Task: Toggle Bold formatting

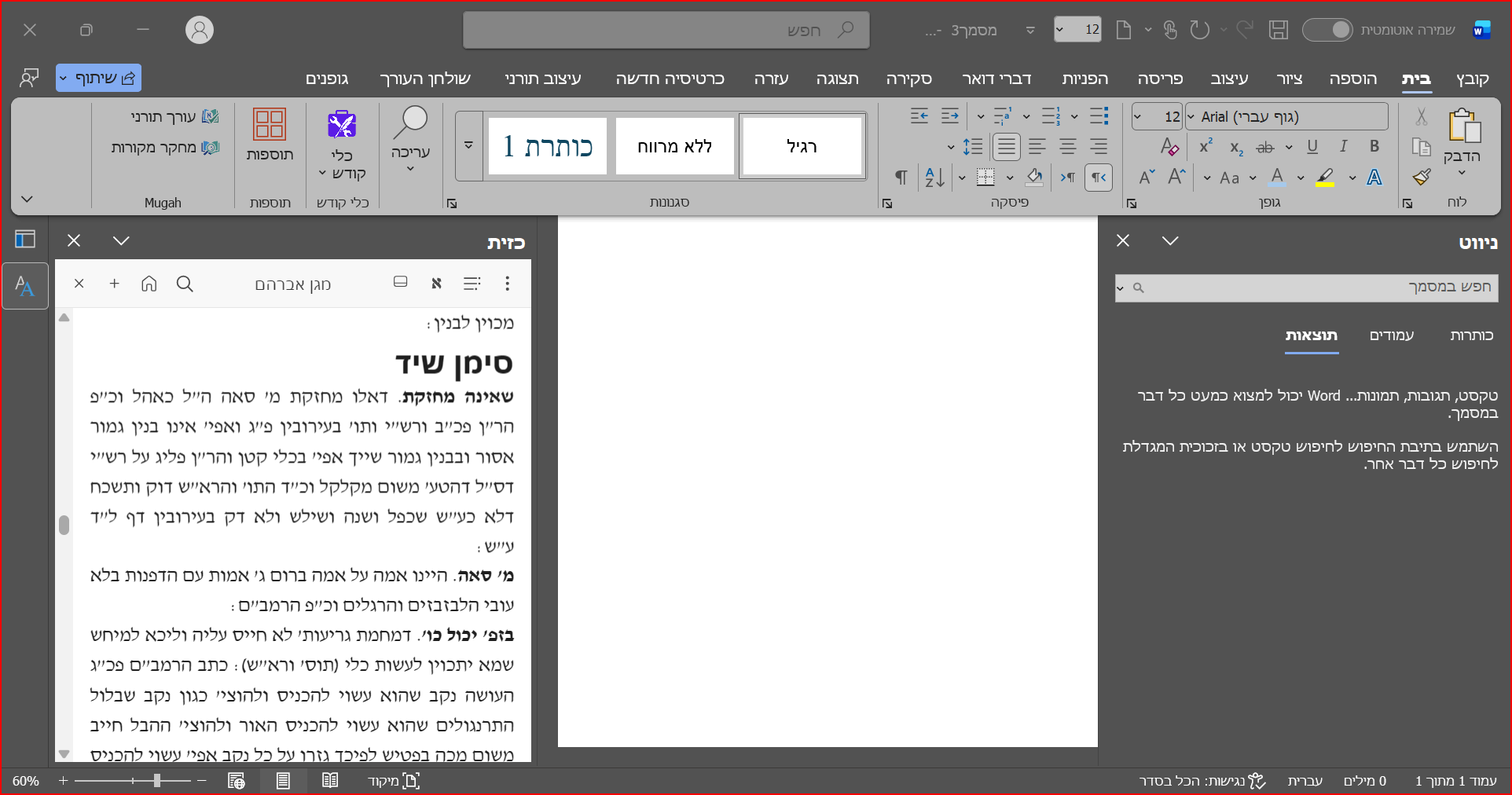Action: pos(1374,147)
